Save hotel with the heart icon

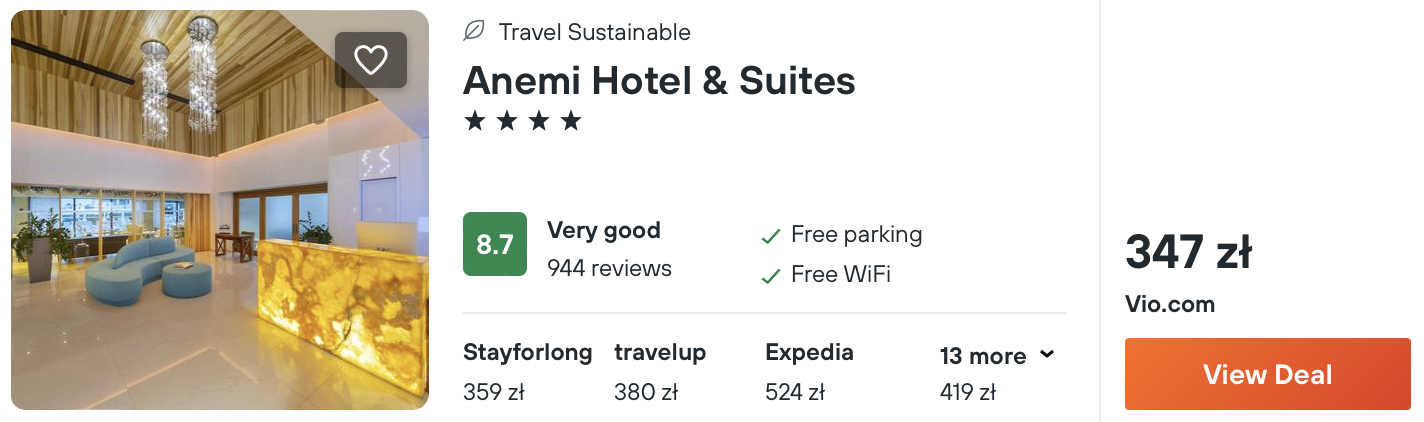[x=370, y=60]
